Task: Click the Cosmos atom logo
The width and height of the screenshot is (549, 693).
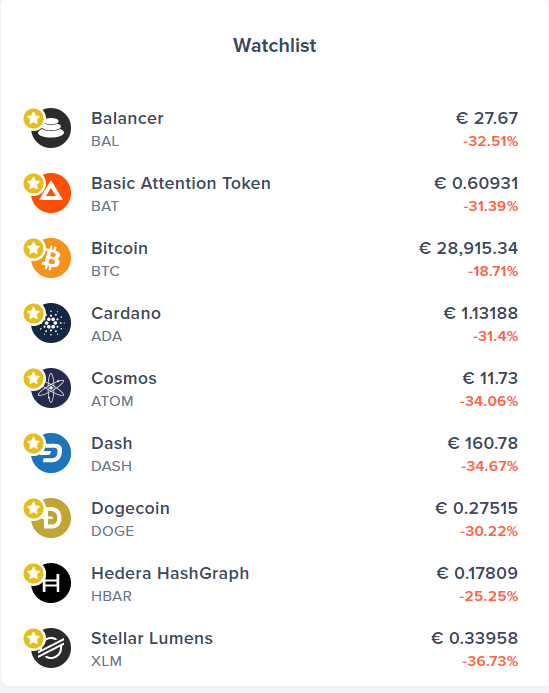Action: 51,388
